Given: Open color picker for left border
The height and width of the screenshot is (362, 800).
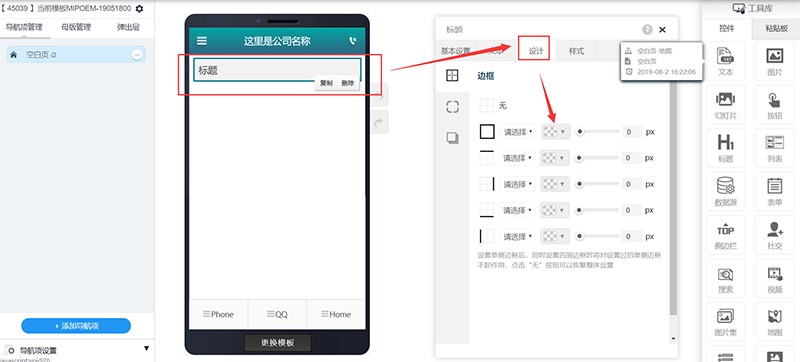Looking at the screenshot, I should pyautogui.click(x=555, y=237).
